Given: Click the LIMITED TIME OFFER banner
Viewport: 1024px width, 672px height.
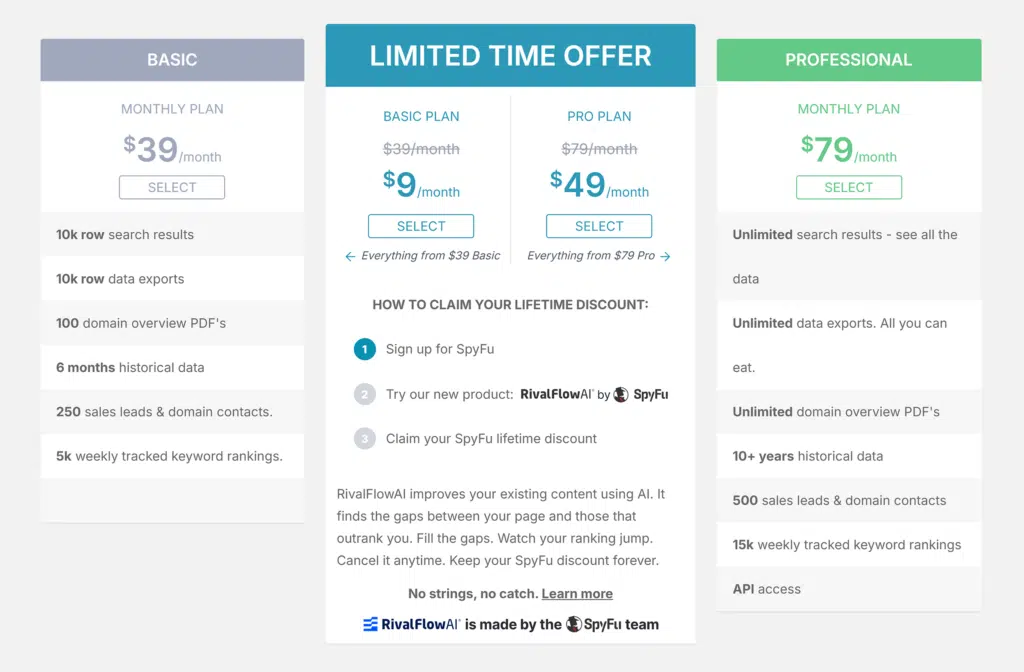Looking at the screenshot, I should [x=510, y=55].
